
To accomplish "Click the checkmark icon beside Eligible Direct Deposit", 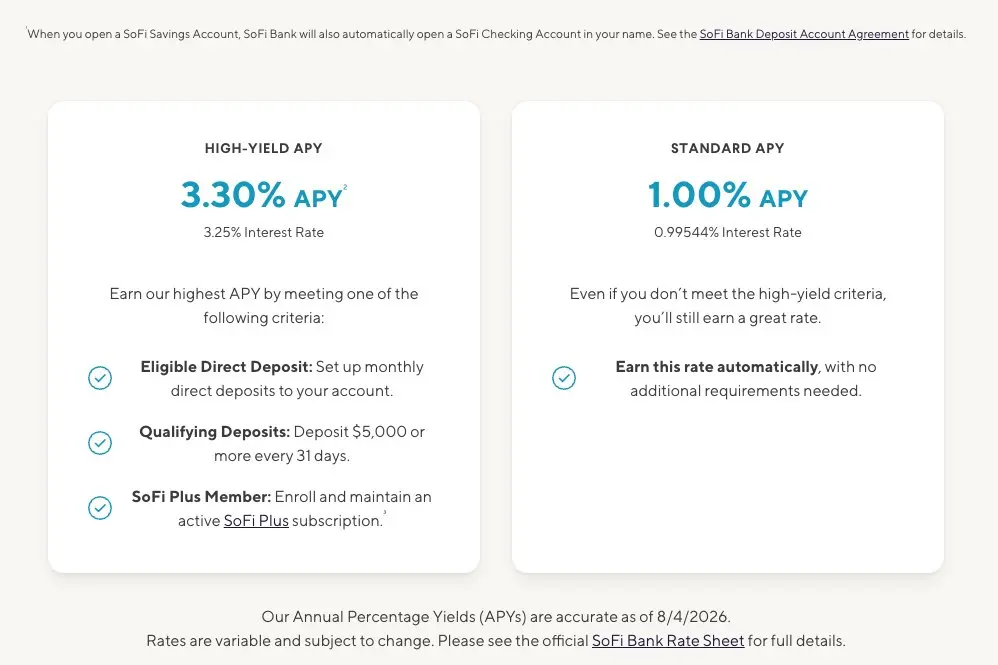I will (100, 378).
